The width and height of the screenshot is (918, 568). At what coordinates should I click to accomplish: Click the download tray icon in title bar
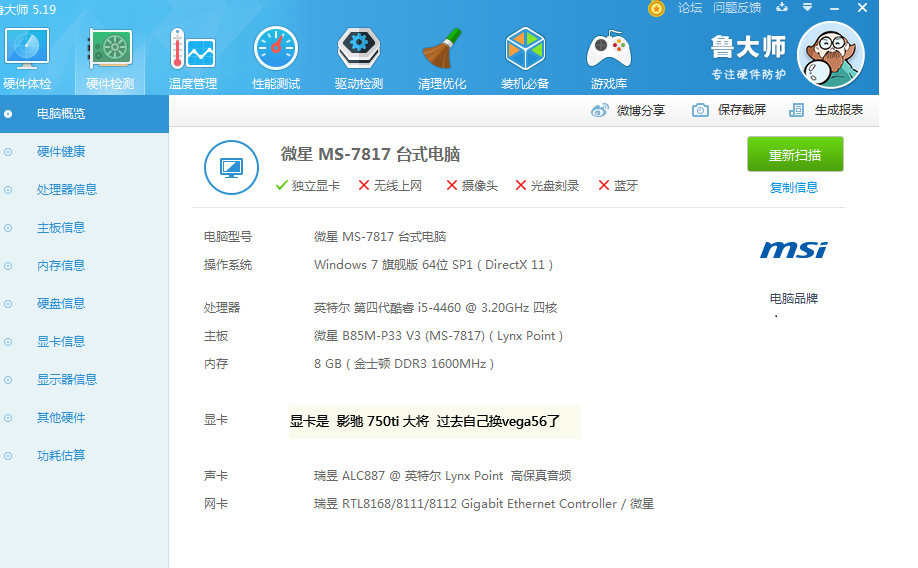point(782,8)
